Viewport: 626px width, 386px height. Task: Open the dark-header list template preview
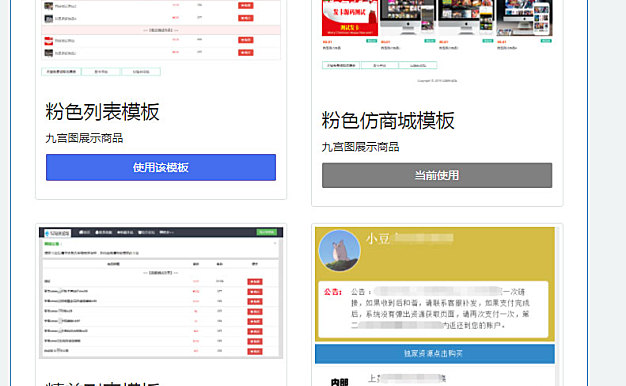tap(161, 293)
